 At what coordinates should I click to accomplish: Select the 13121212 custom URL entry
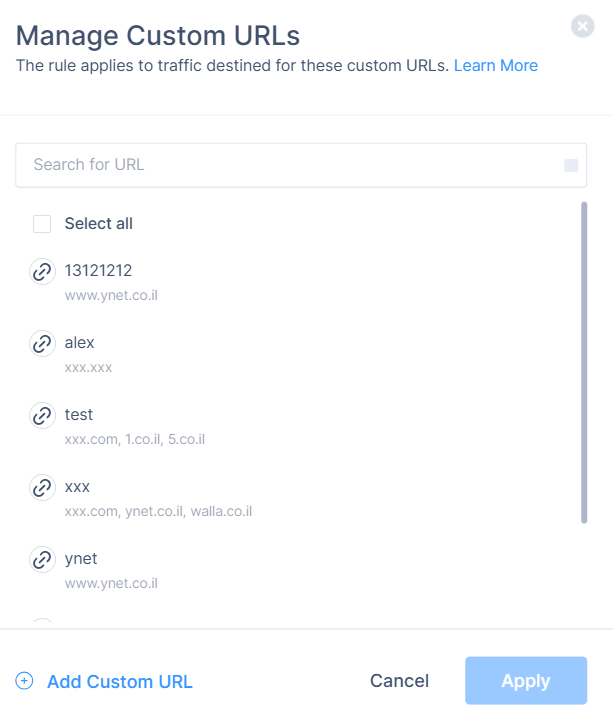point(98,271)
